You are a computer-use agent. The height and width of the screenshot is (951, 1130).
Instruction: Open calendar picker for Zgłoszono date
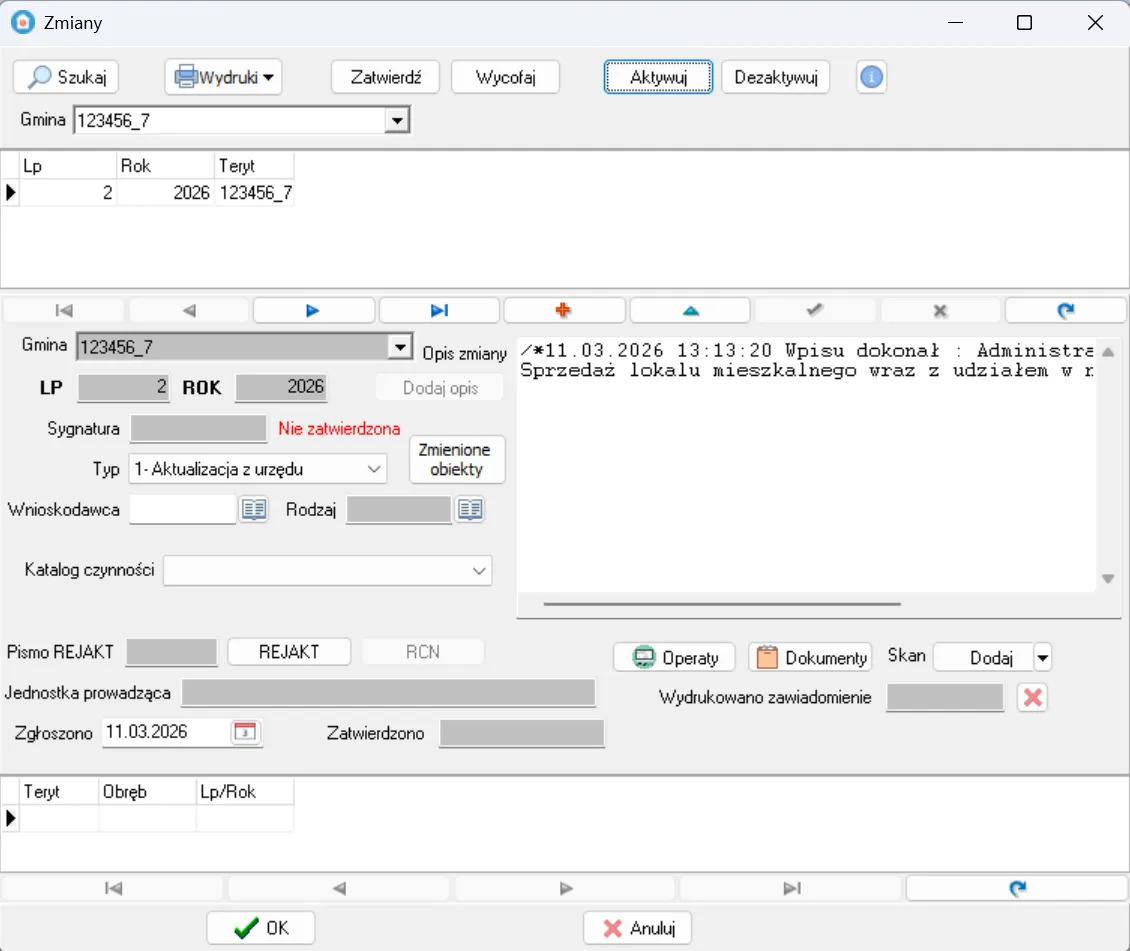[245, 733]
